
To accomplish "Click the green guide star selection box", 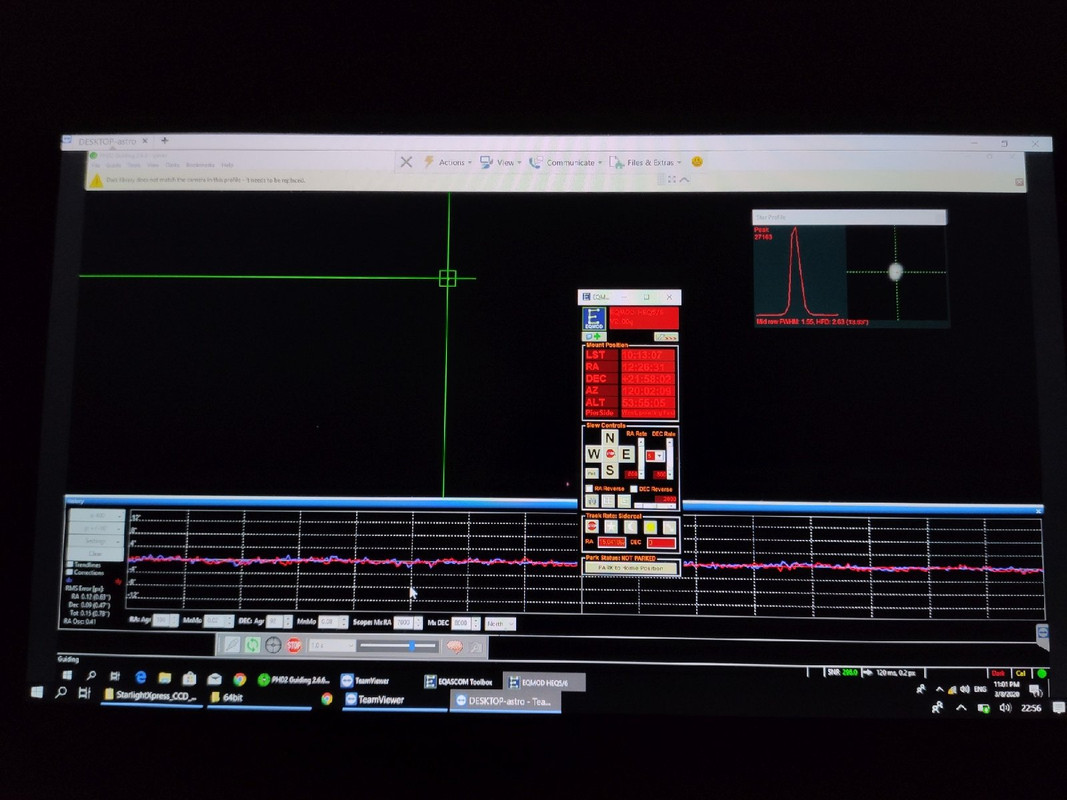I will 447,278.
